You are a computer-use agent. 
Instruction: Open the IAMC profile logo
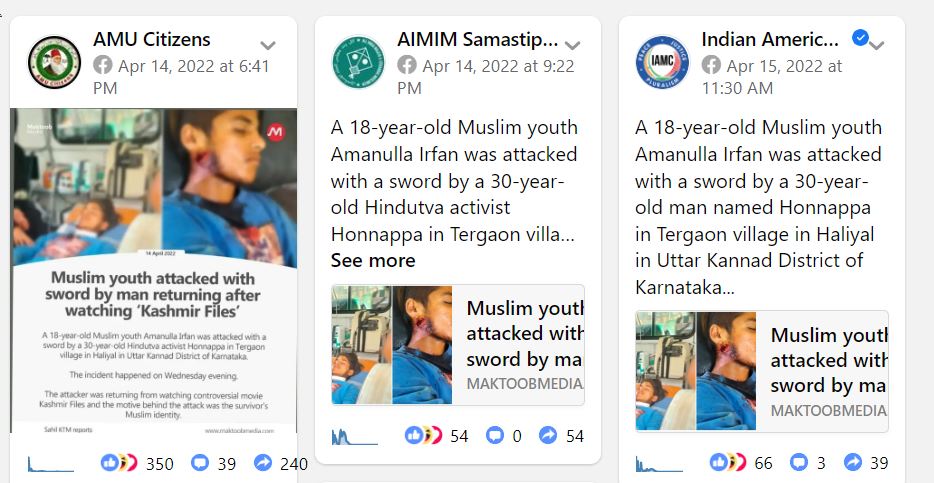pyautogui.click(x=663, y=63)
